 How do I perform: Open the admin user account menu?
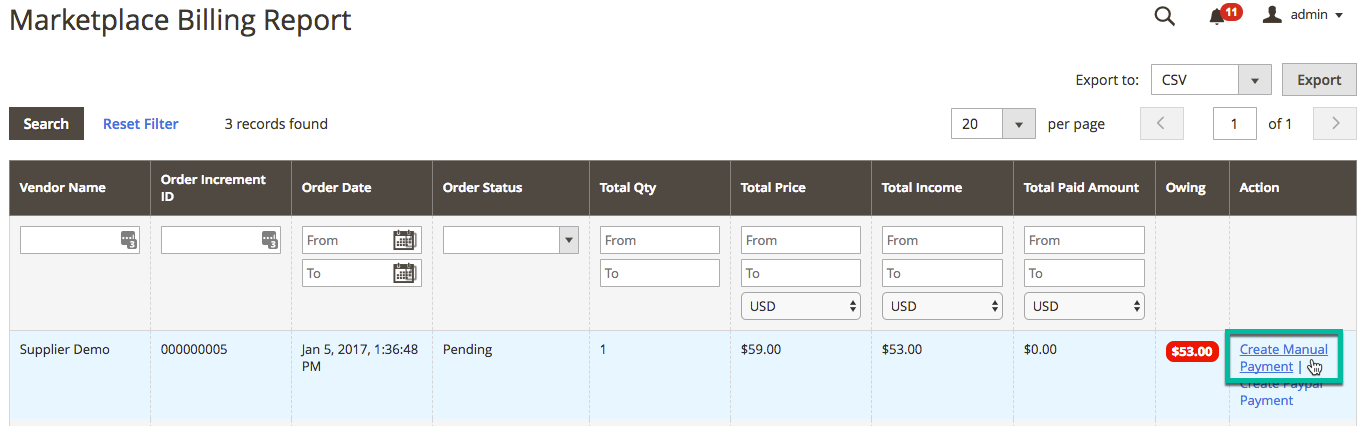pos(1302,15)
